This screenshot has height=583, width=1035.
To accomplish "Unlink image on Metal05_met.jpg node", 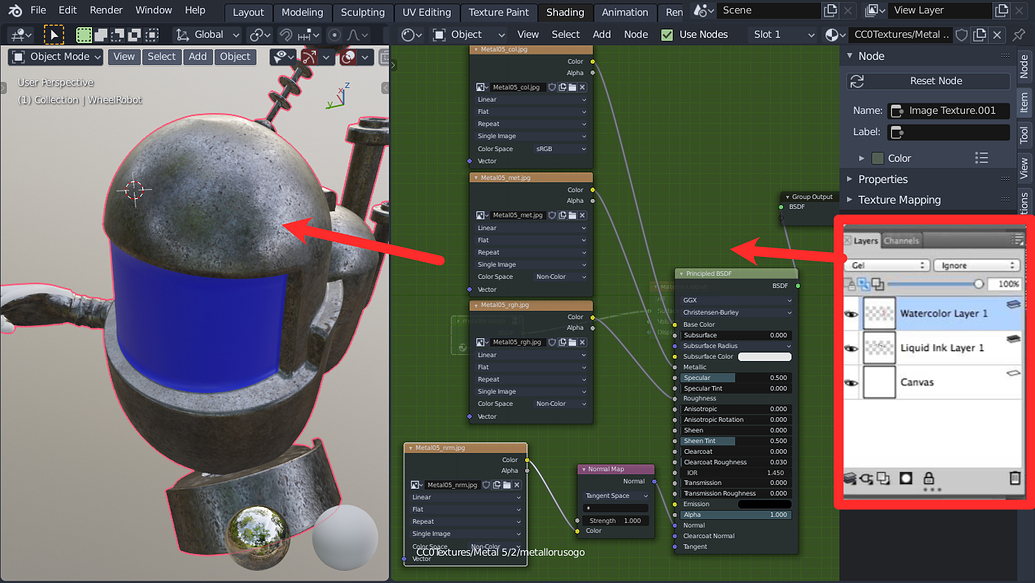I will click(583, 215).
